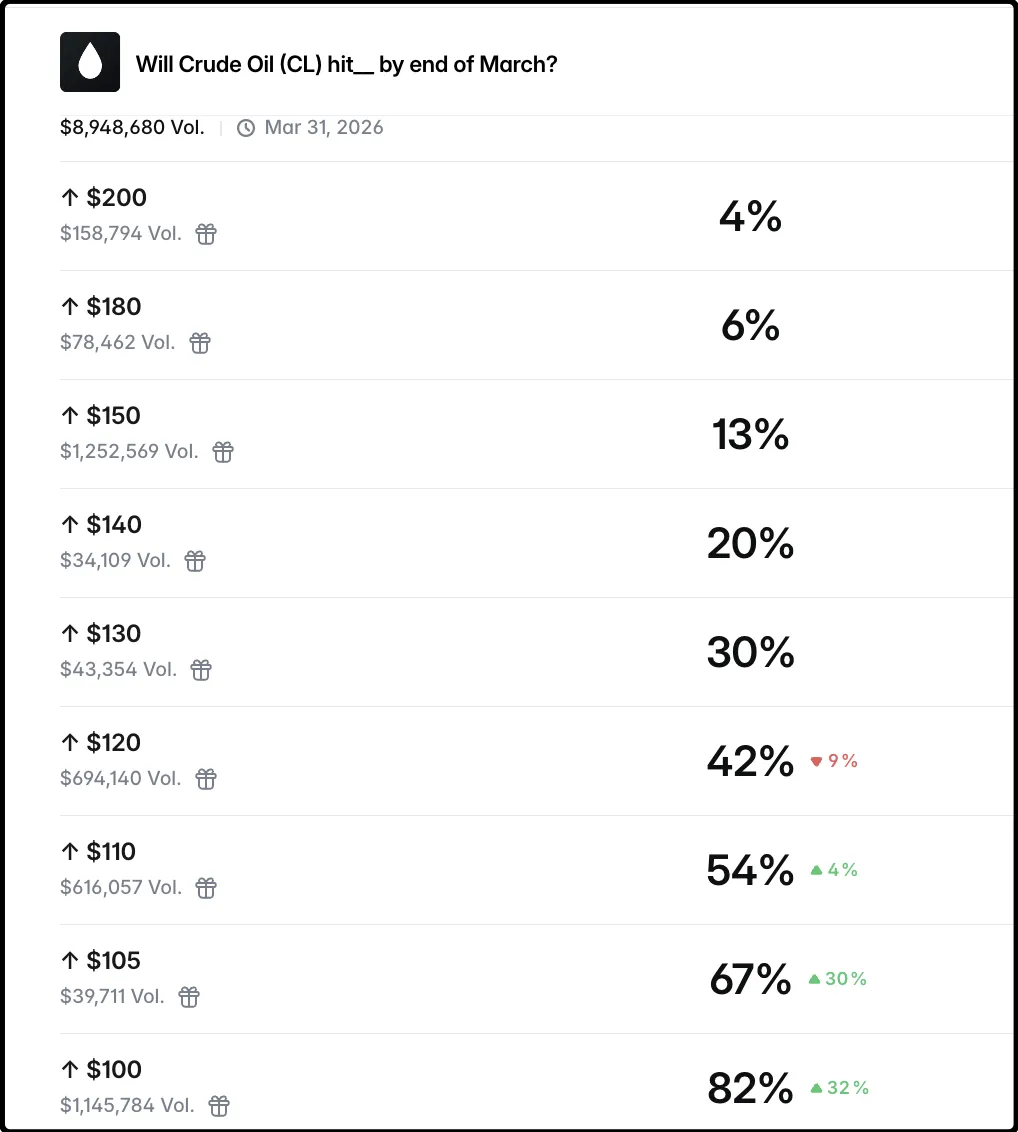The width and height of the screenshot is (1018, 1132).
Task: Click the gift icon under $100
Action: 219,1106
